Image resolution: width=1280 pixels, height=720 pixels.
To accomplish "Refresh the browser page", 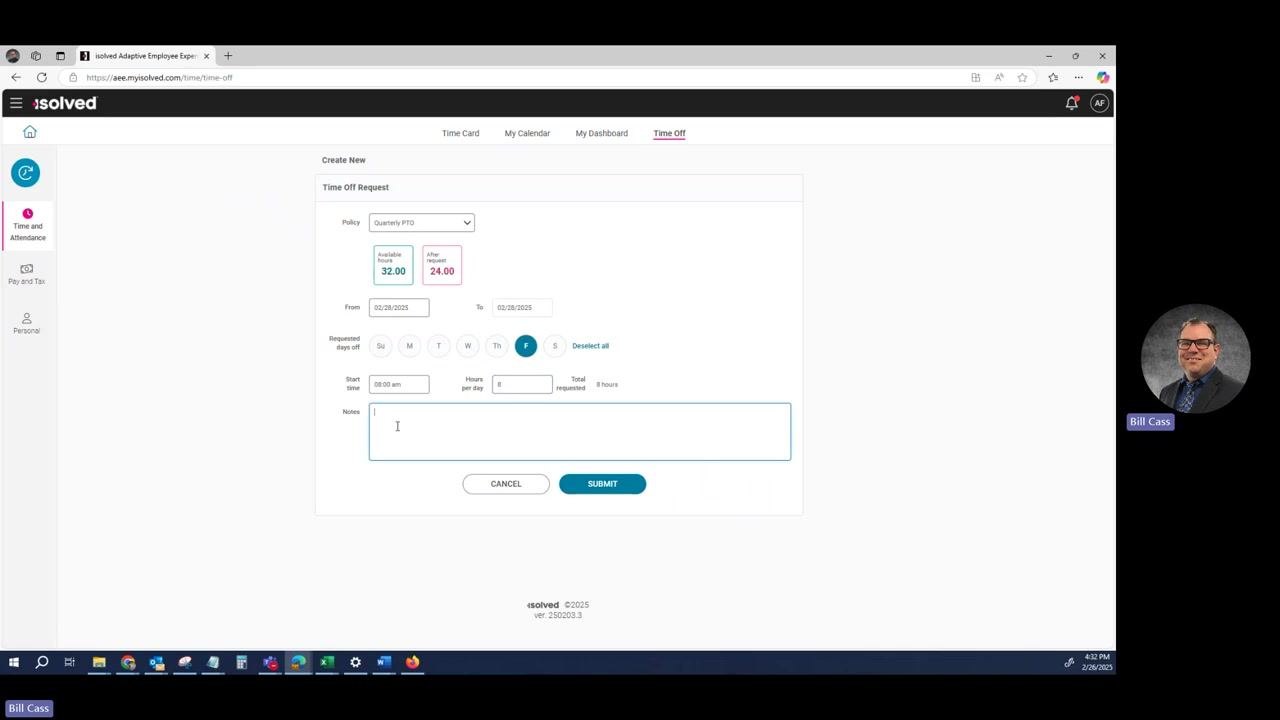I will point(42,77).
